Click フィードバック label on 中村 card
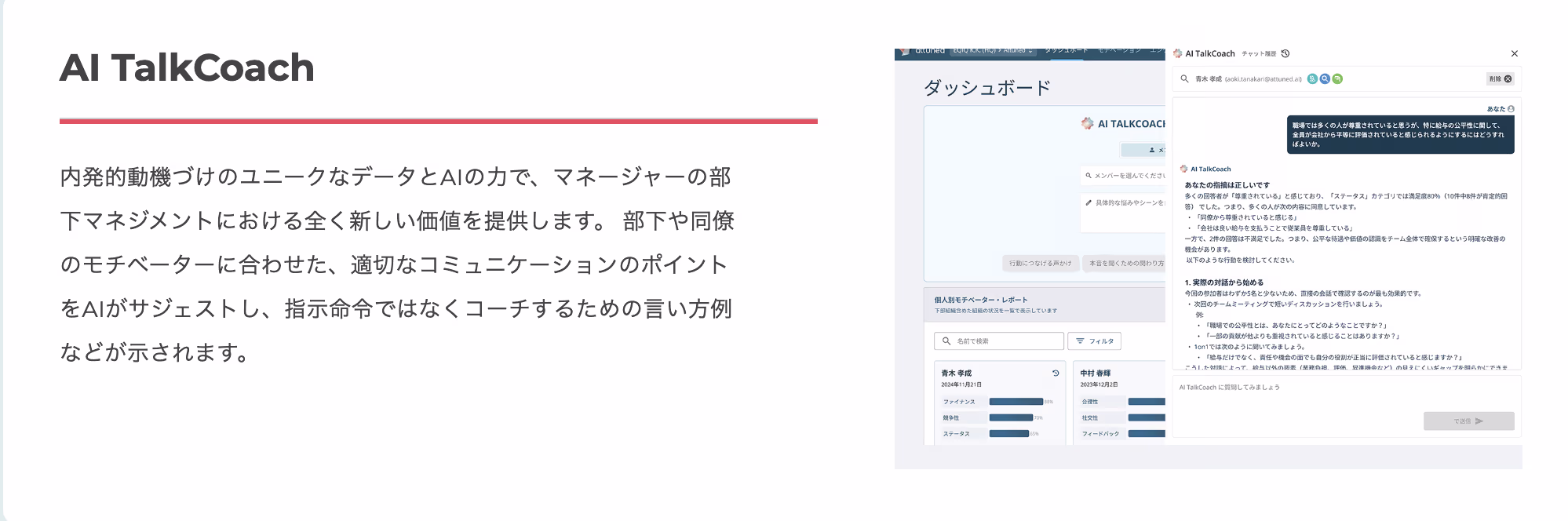Viewport: 1568px width, 521px height. 1100,434
